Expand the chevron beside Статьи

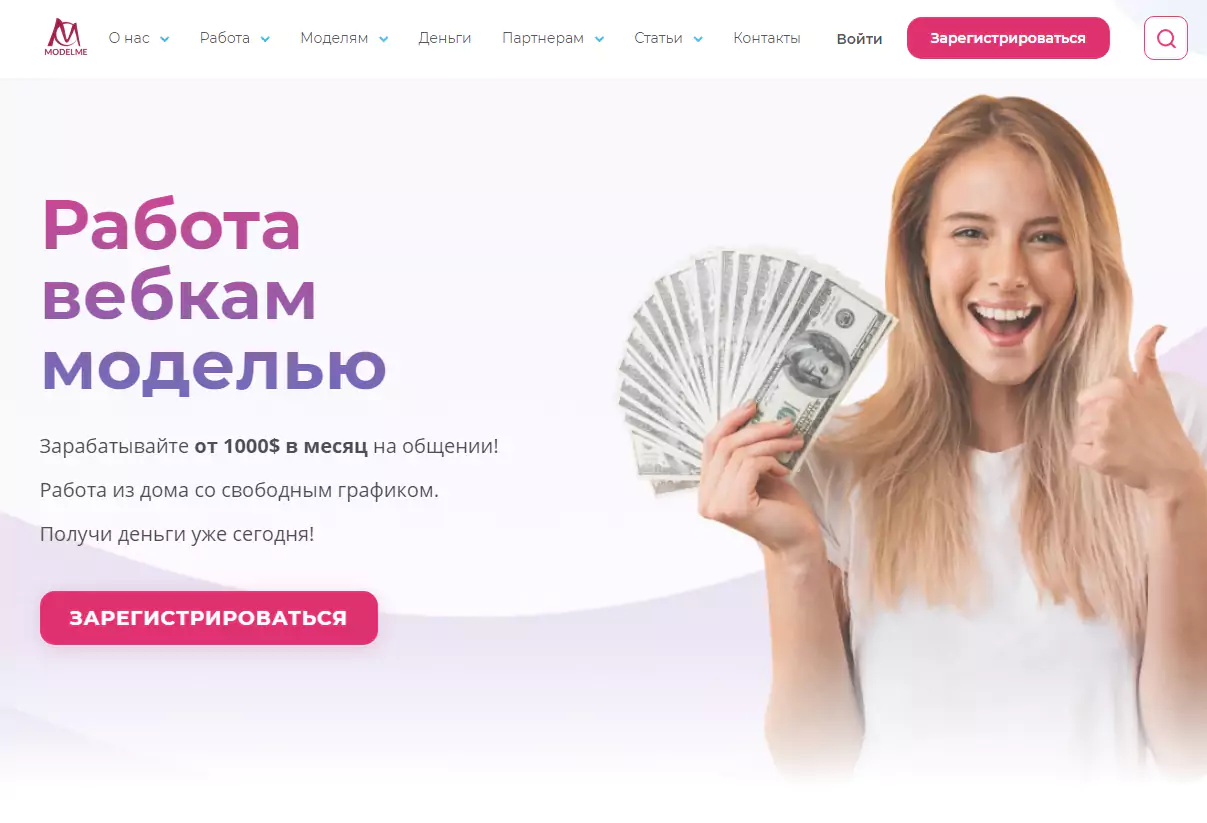698,39
